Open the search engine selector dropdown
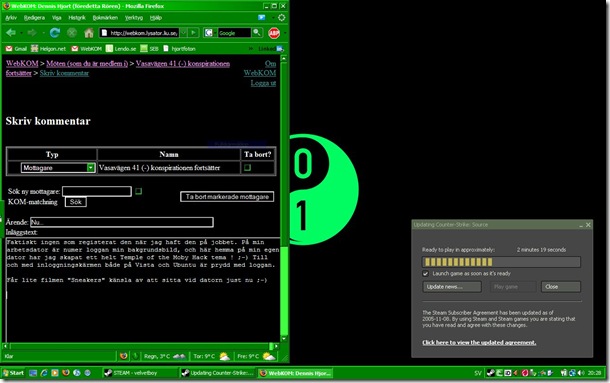 (x=209, y=33)
